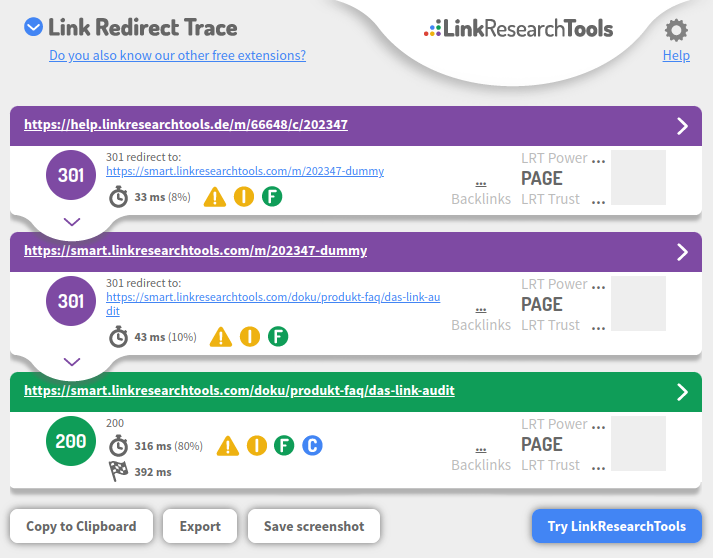Image resolution: width=713 pixels, height=558 pixels.
Task: Click the stopwatch icon next to 43 ms
Action: click(118, 337)
